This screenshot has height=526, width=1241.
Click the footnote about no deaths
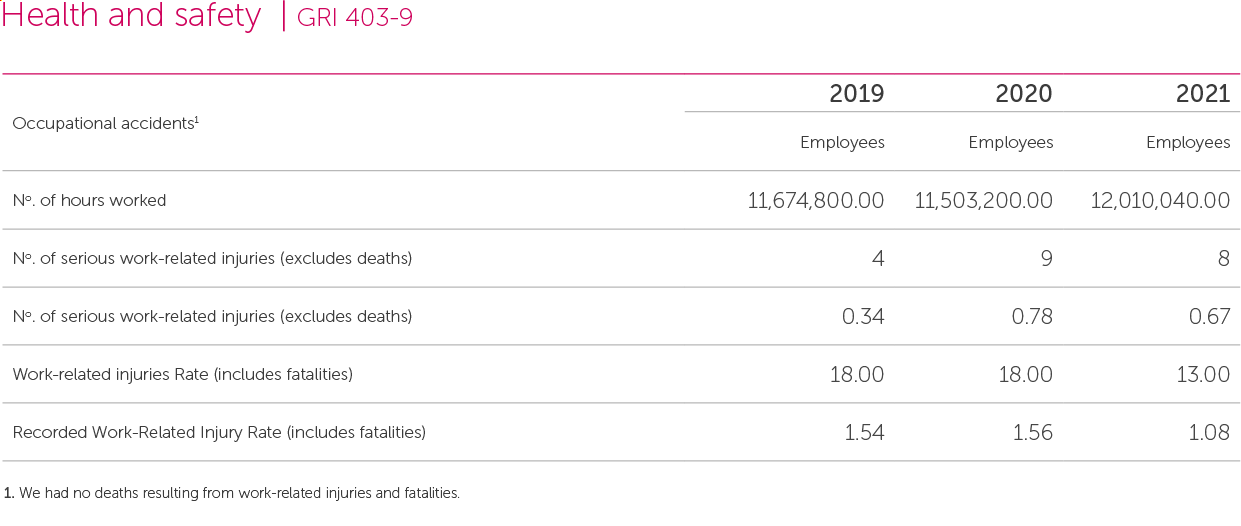click(231, 493)
